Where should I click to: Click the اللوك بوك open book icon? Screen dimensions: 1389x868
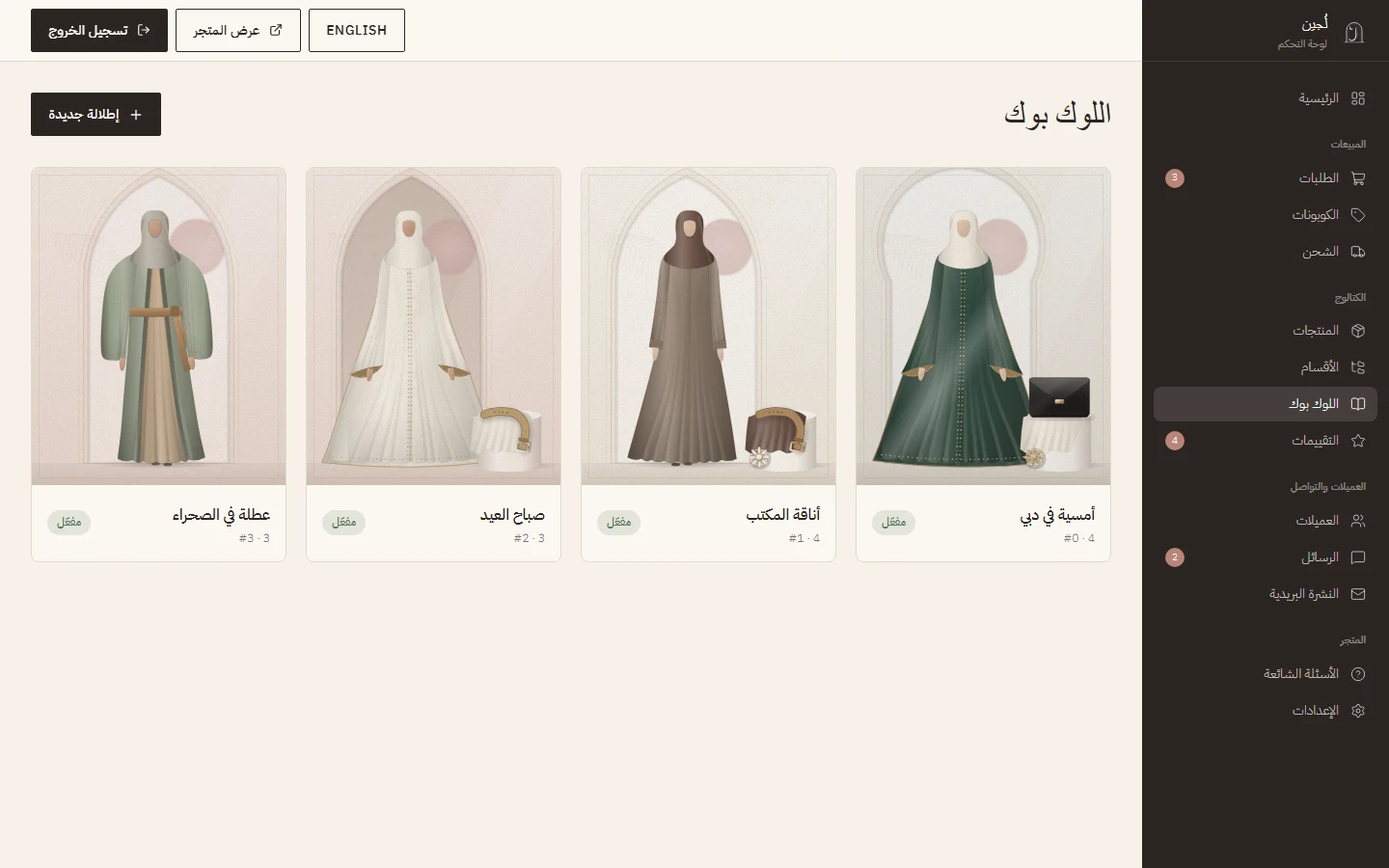pos(1358,404)
